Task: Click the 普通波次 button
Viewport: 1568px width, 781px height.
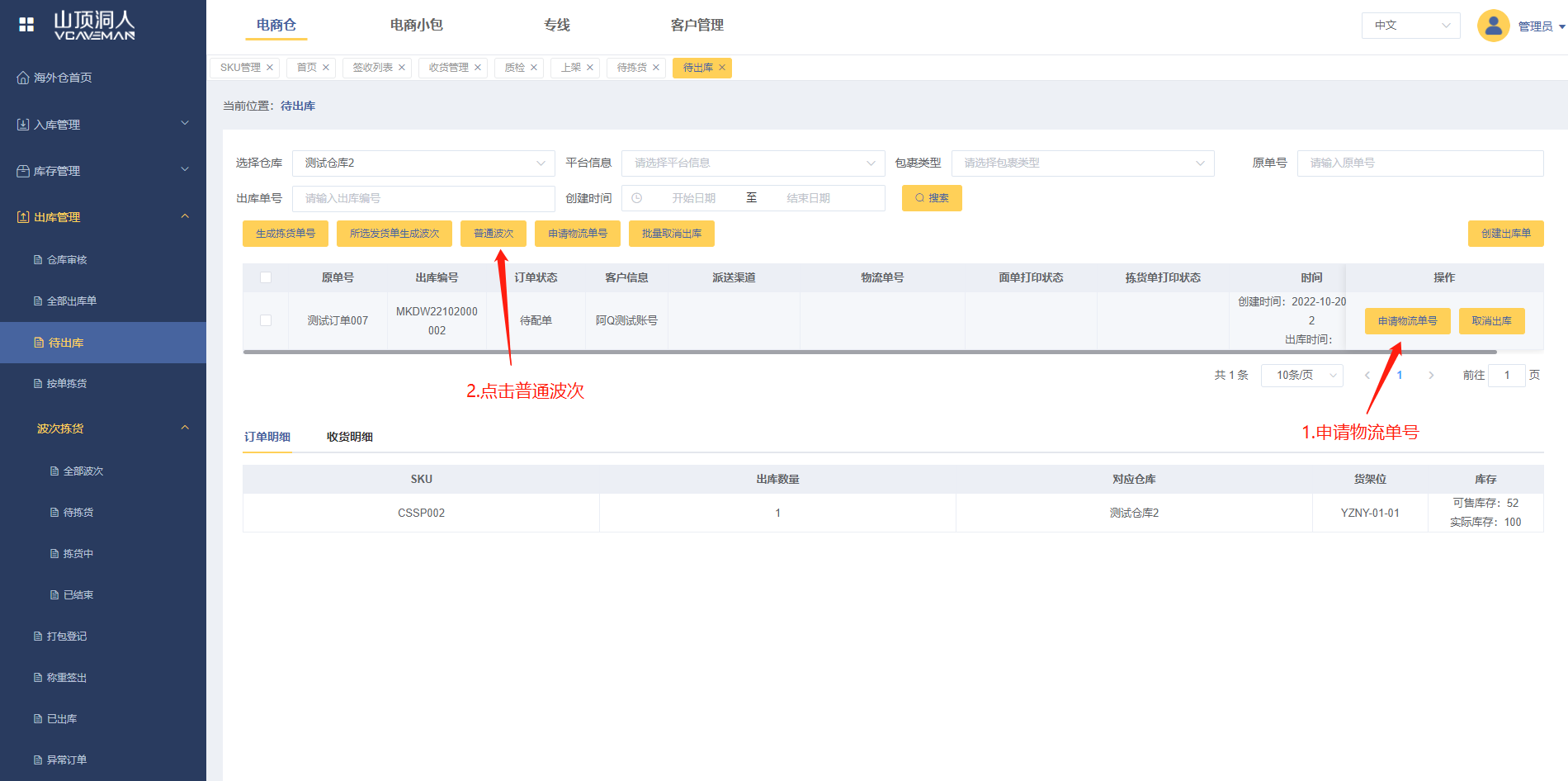Action: point(494,234)
